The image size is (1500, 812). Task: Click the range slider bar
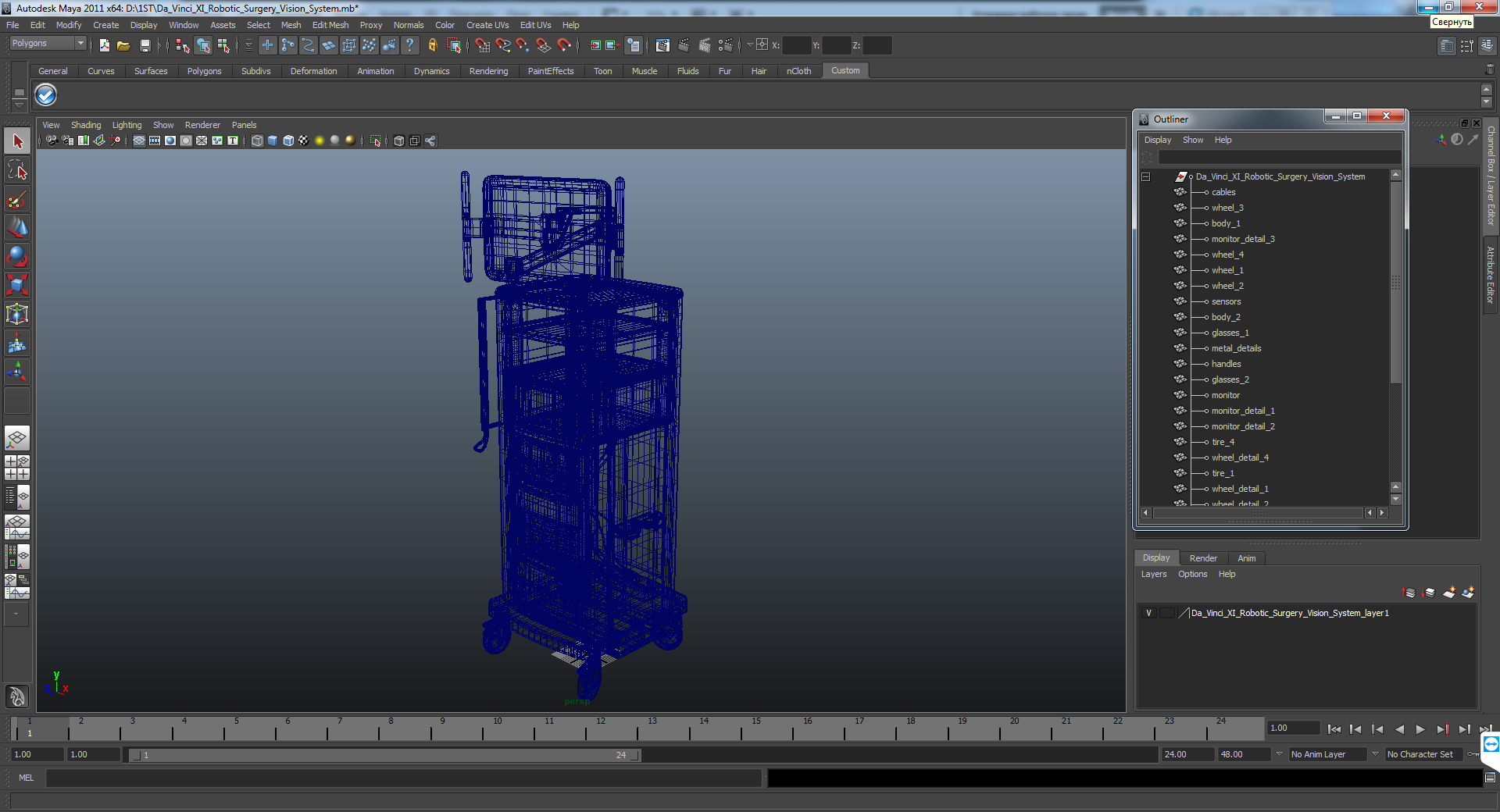pyautogui.click(x=384, y=755)
